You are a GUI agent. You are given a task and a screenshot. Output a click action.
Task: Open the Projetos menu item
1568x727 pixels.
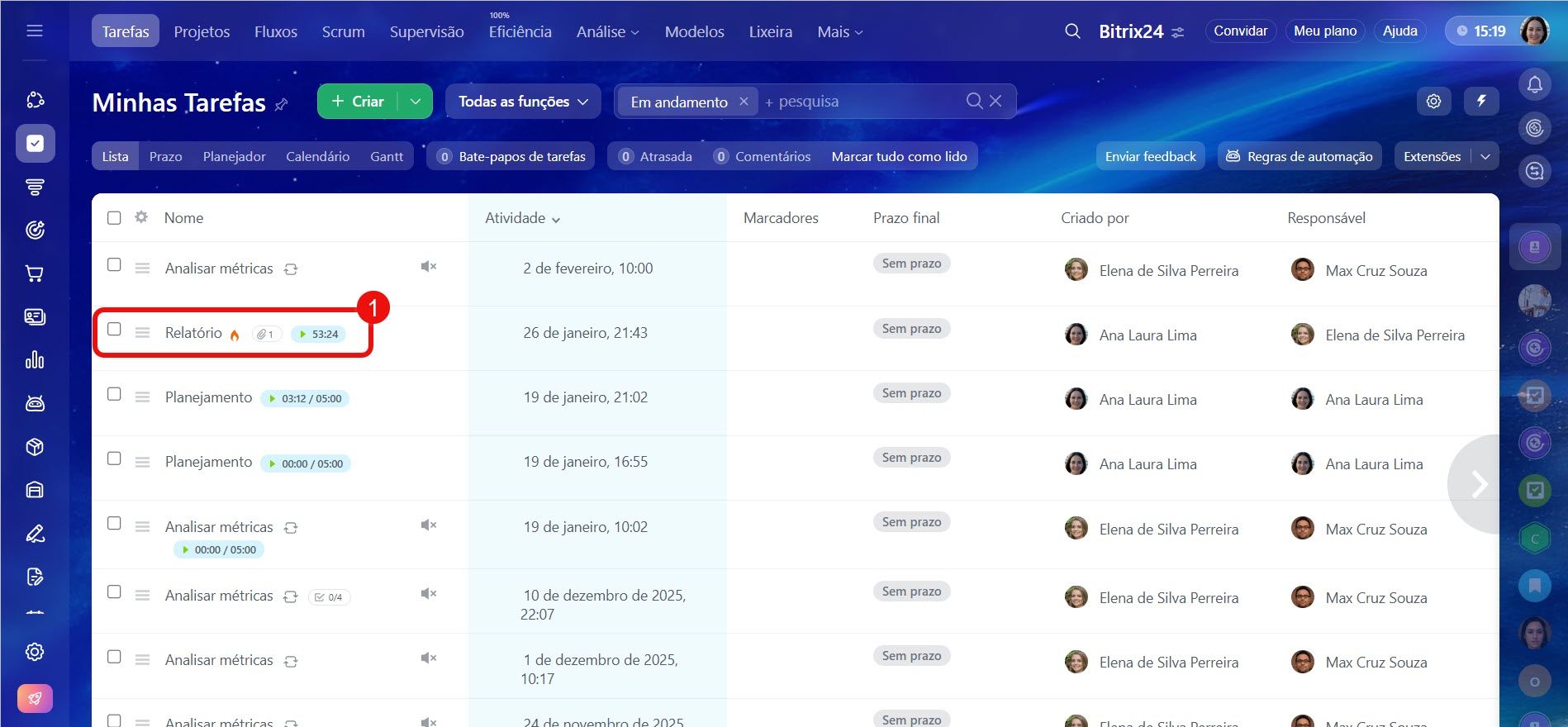pos(202,32)
